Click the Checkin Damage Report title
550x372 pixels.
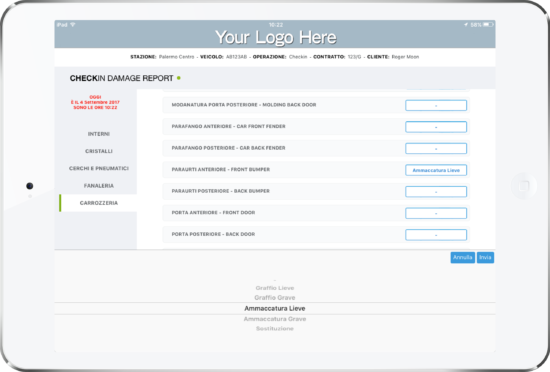(121, 78)
